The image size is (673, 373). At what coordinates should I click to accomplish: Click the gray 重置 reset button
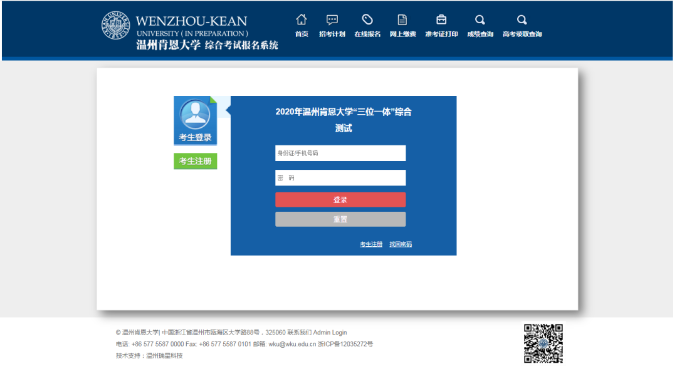340,219
